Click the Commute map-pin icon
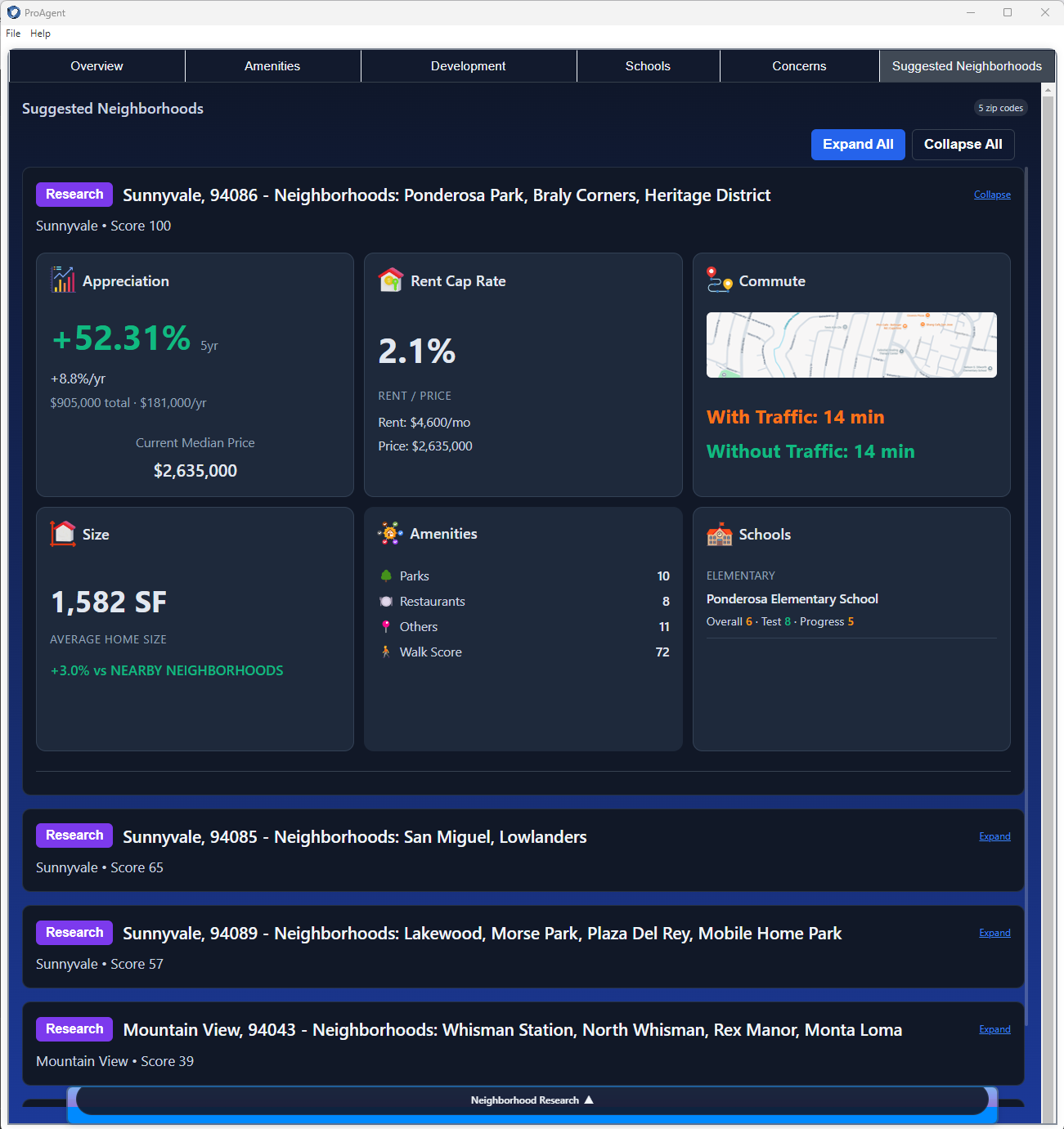The width and height of the screenshot is (1064, 1129). pos(718,280)
